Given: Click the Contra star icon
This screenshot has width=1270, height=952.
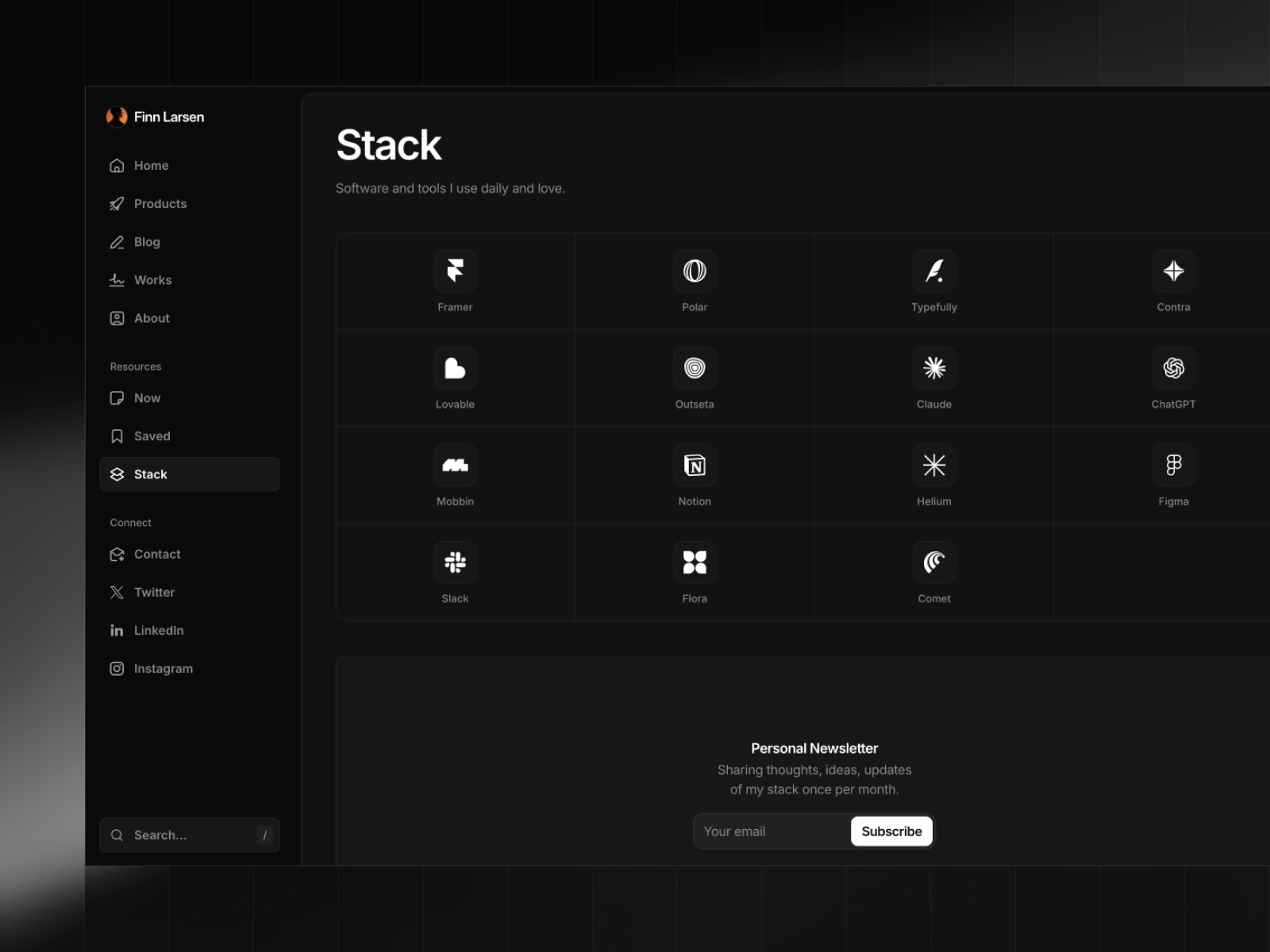Looking at the screenshot, I should (1174, 271).
